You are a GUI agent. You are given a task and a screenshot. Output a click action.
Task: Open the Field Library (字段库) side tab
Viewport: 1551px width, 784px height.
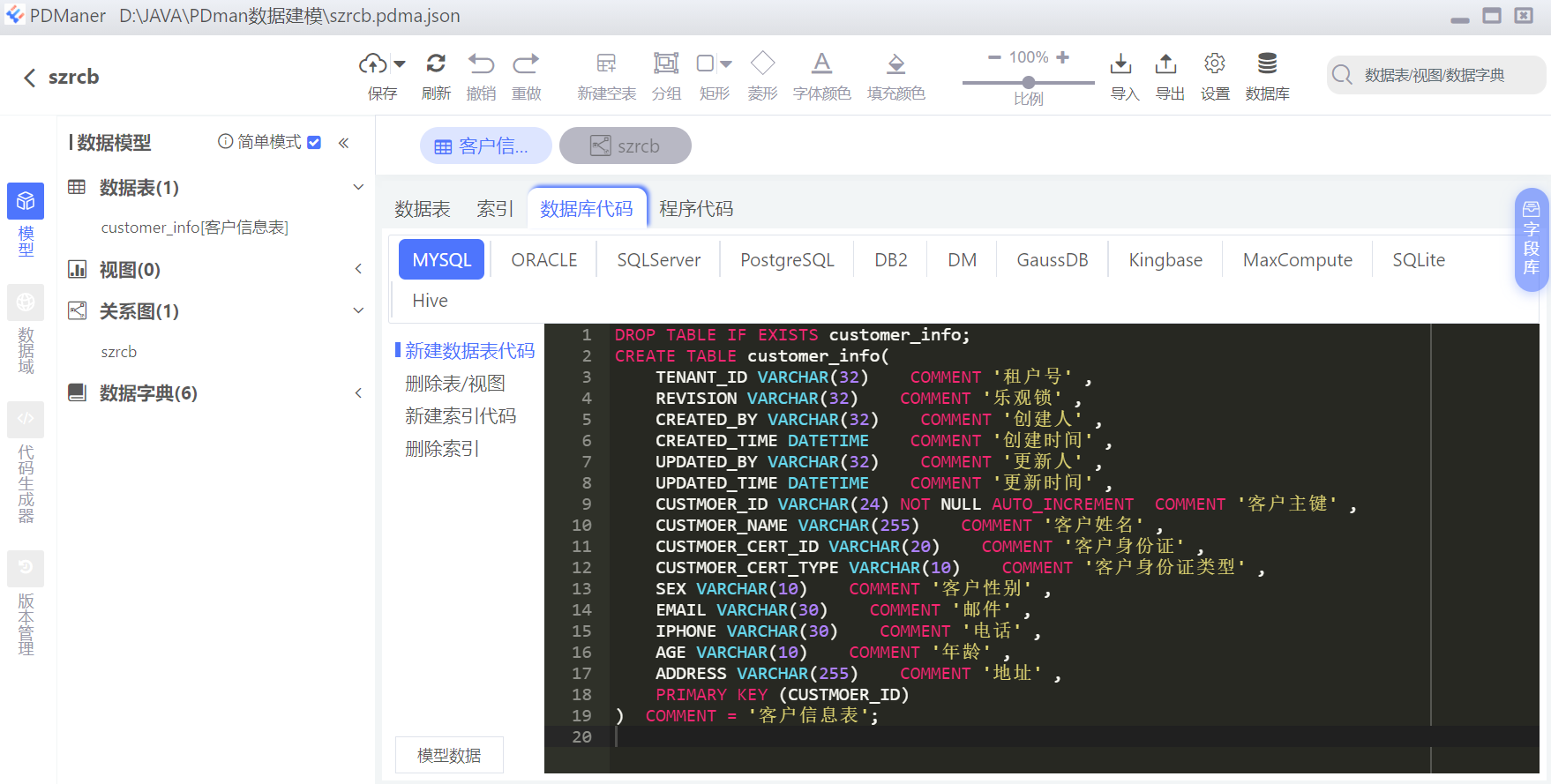(x=1531, y=240)
